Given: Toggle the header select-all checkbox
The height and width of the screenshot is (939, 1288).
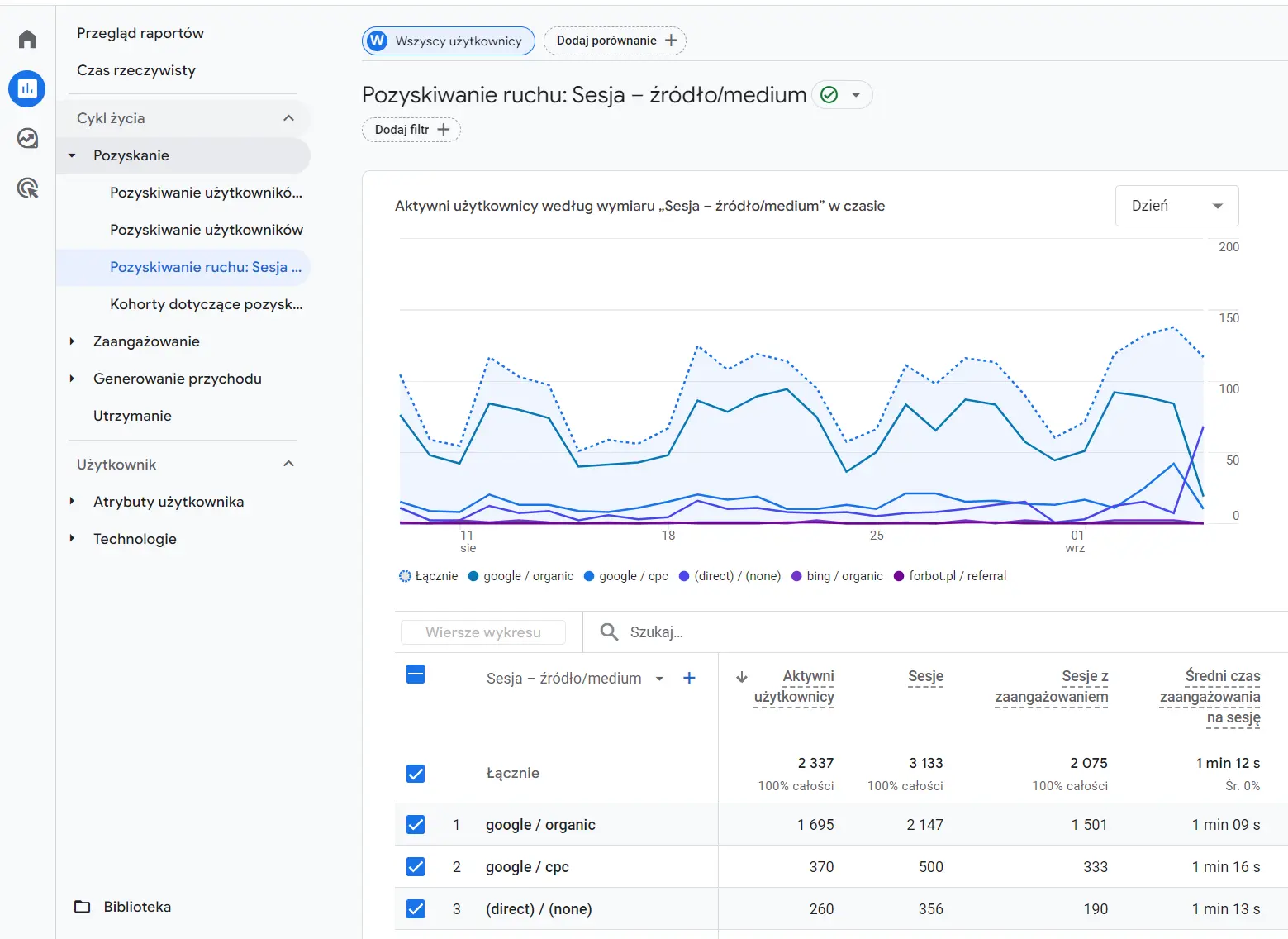Looking at the screenshot, I should click(x=416, y=674).
